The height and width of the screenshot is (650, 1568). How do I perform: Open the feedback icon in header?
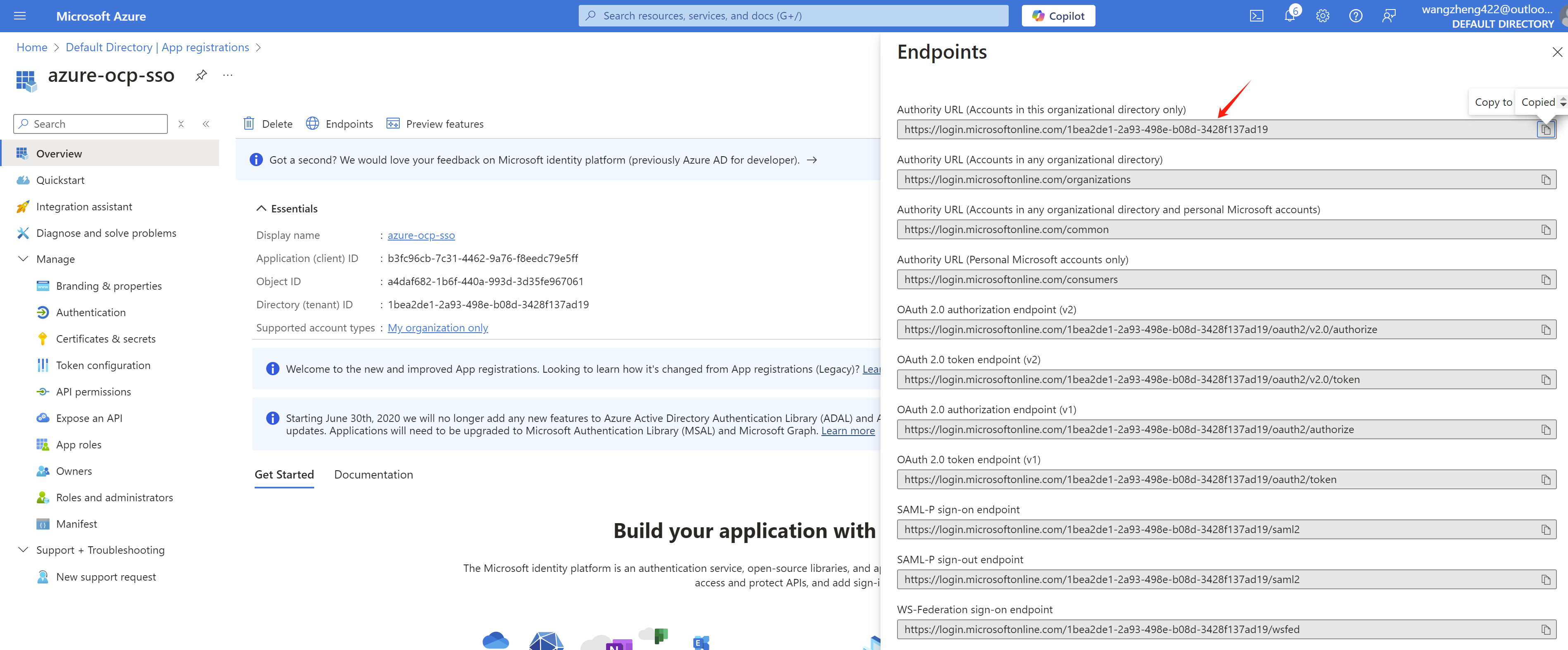point(1389,16)
